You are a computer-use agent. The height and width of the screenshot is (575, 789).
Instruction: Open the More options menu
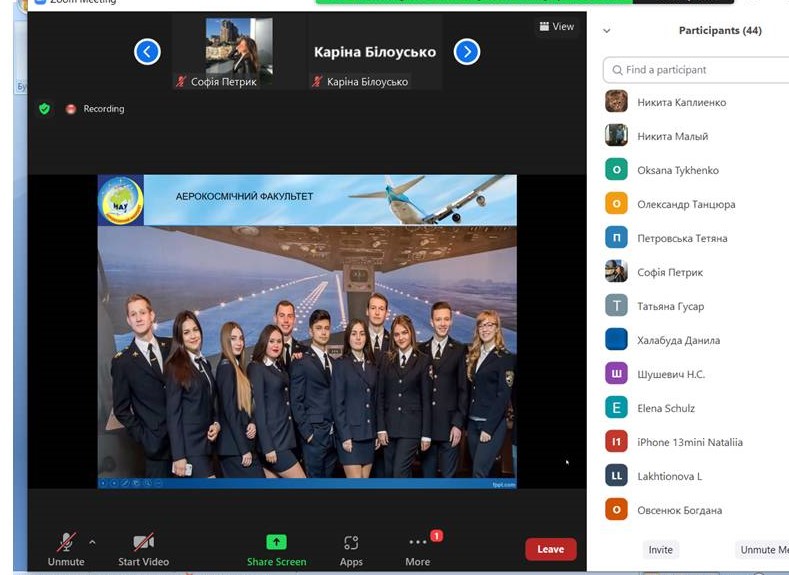click(417, 543)
